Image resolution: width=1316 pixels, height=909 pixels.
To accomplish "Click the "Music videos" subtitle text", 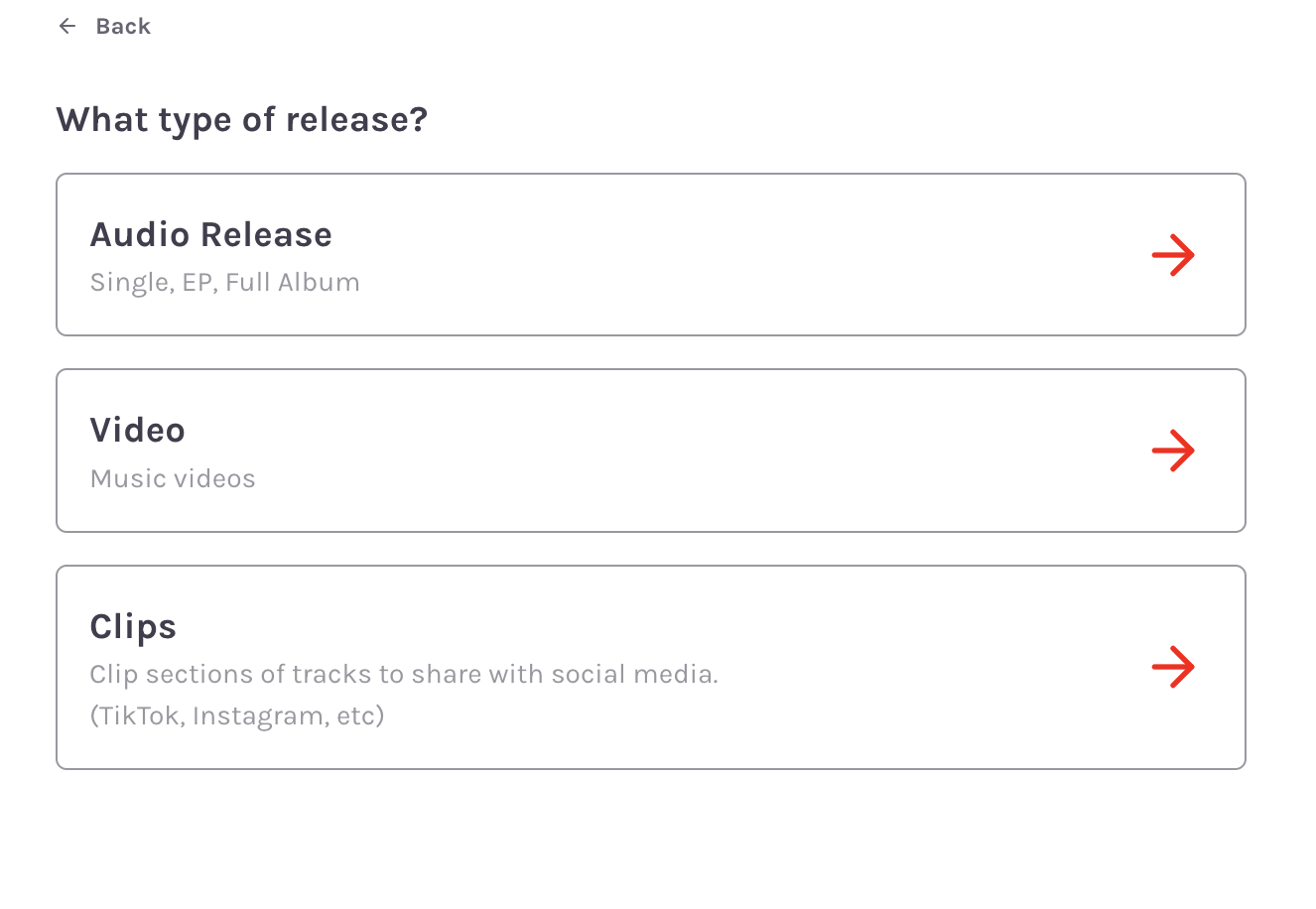I will 173,479.
